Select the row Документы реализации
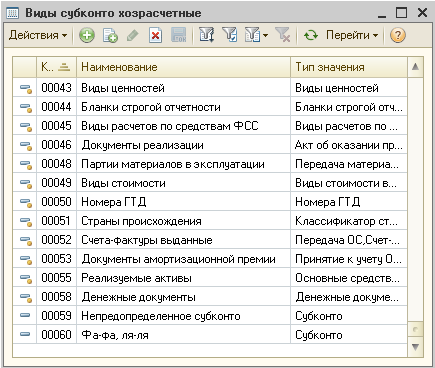The image size is (435, 368). pos(210,145)
